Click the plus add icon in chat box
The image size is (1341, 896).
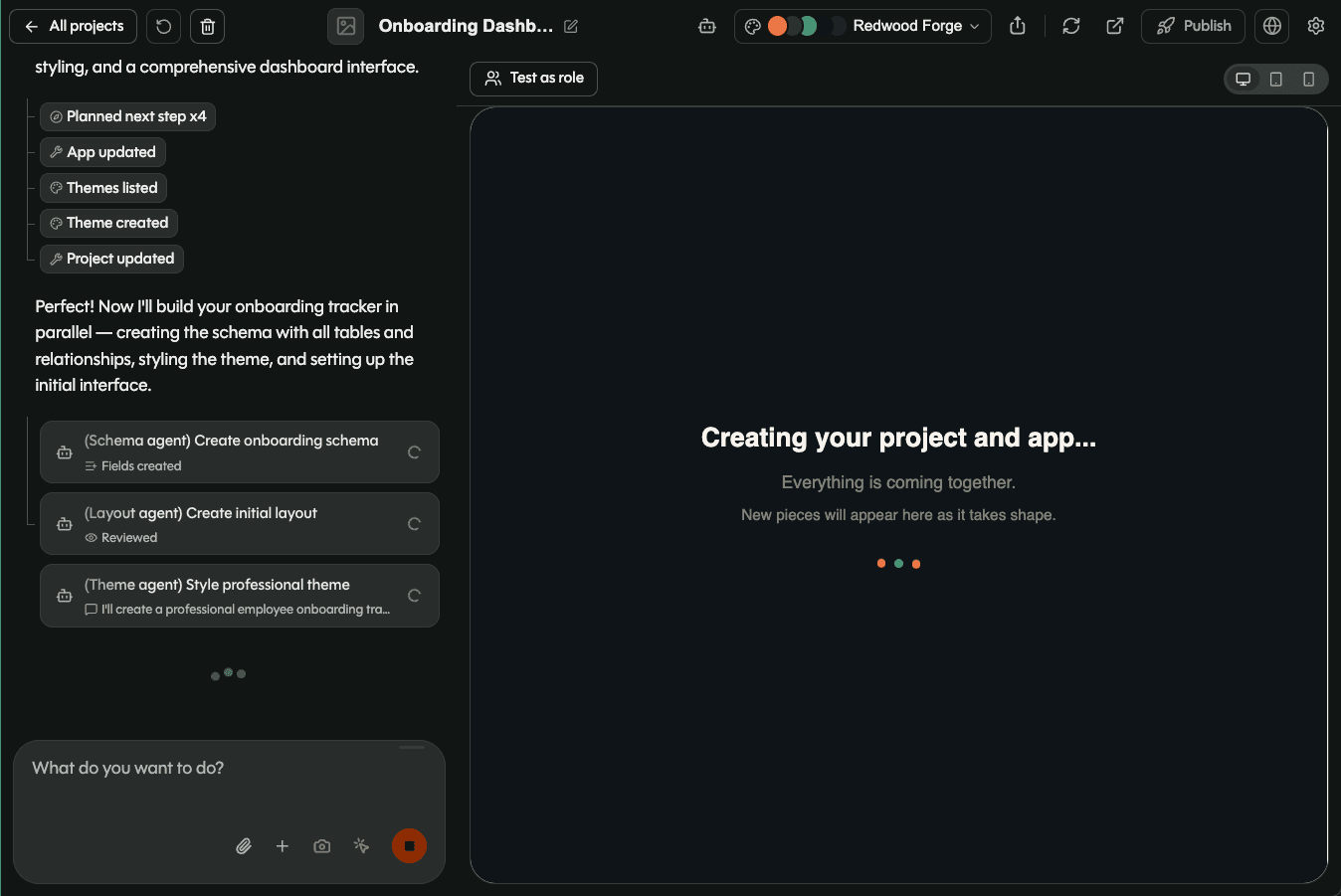point(283,846)
